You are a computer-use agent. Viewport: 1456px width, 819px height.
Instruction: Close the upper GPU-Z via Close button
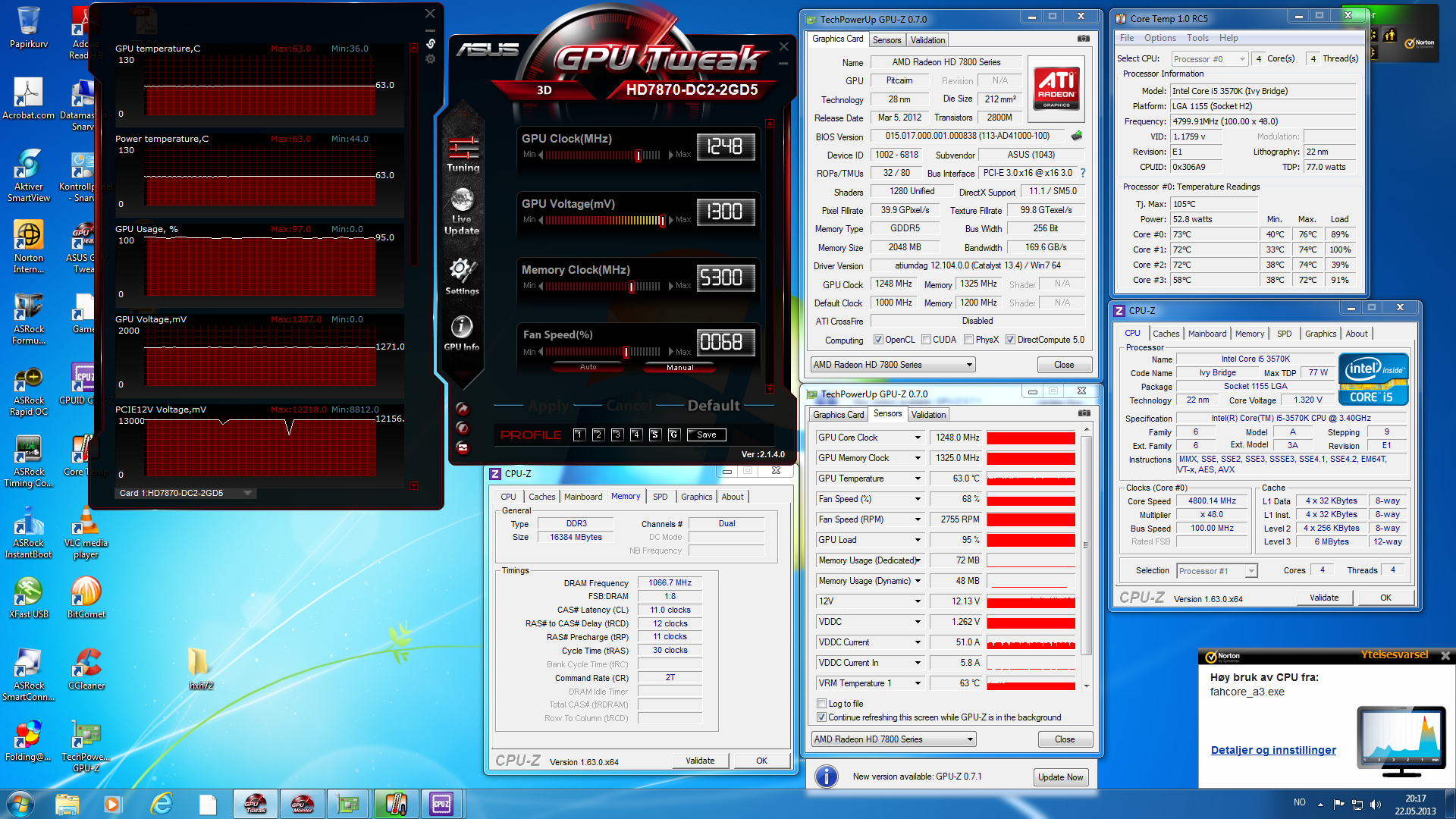point(1064,365)
